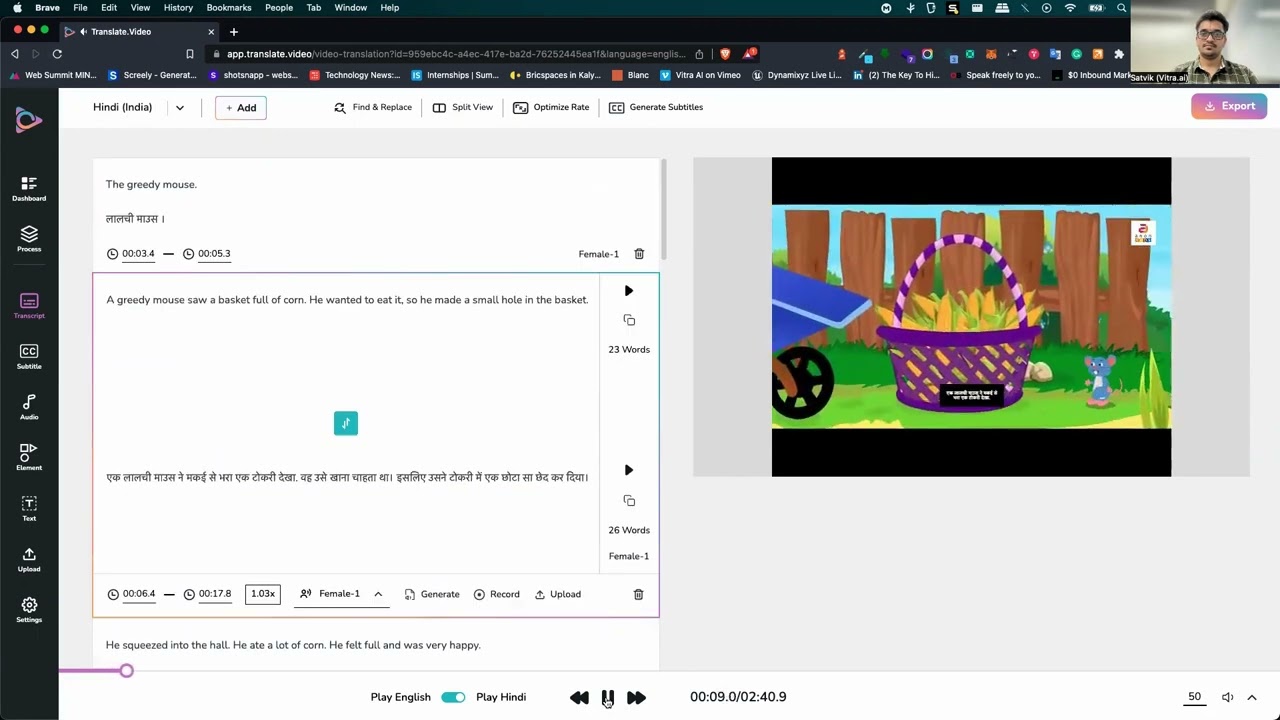Open the Transcript panel in sidebar
The height and width of the screenshot is (720, 1280).
29,305
